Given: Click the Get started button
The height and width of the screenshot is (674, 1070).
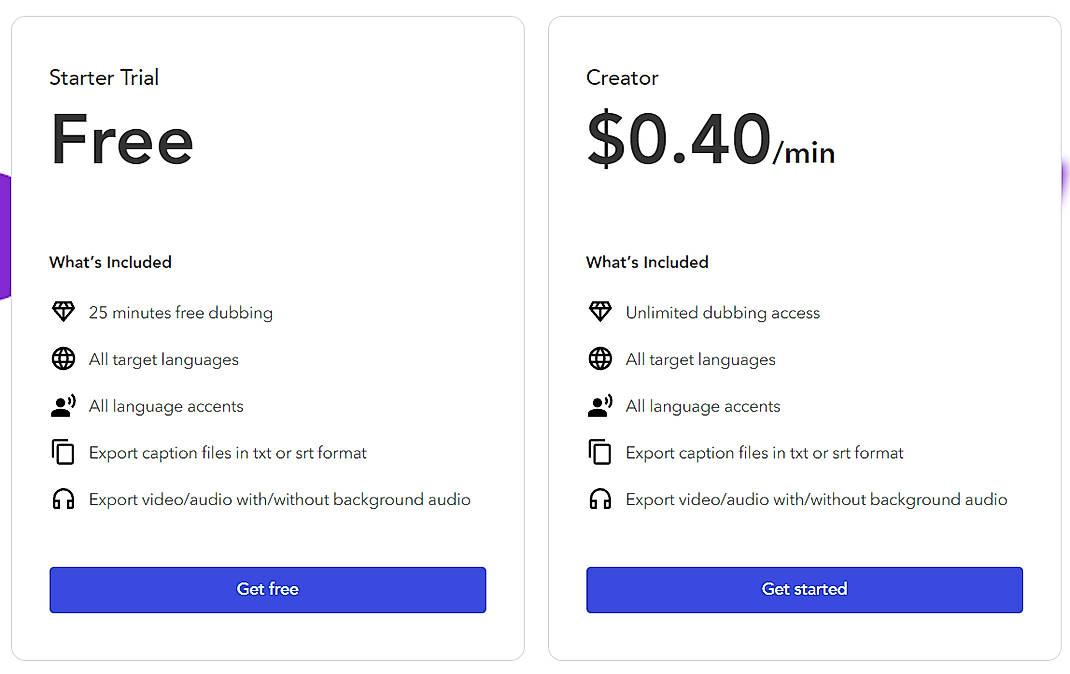Looking at the screenshot, I should [804, 589].
